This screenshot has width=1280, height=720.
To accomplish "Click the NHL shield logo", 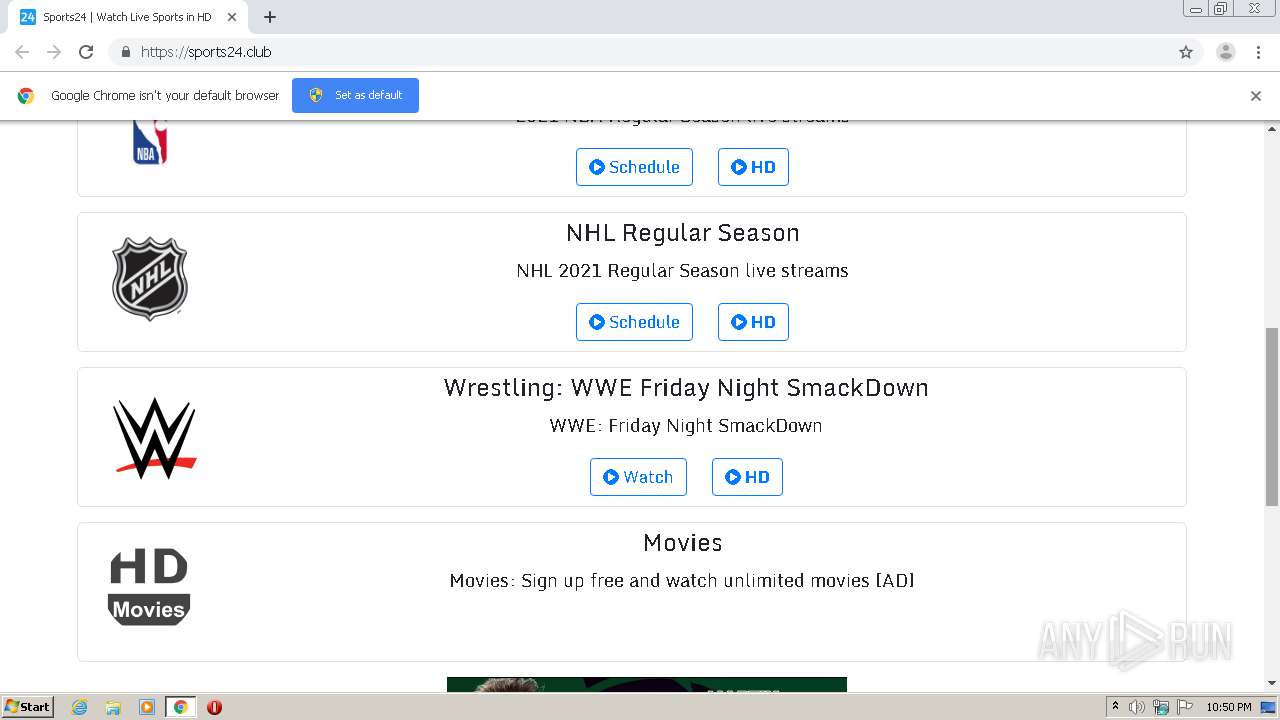I will (150, 279).
